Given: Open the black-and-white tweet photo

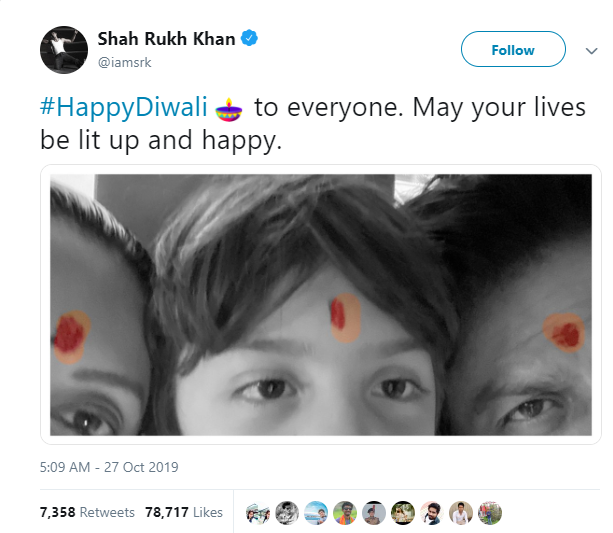Looking at the screenshot, I should pos(321,305).
